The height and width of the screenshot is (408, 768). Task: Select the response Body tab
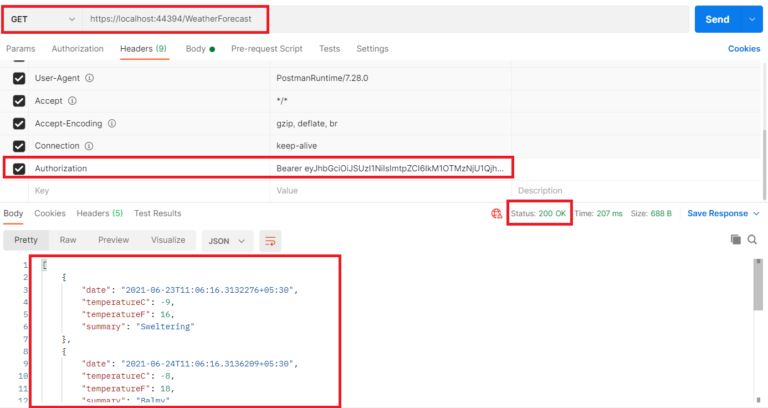(13, 213)
